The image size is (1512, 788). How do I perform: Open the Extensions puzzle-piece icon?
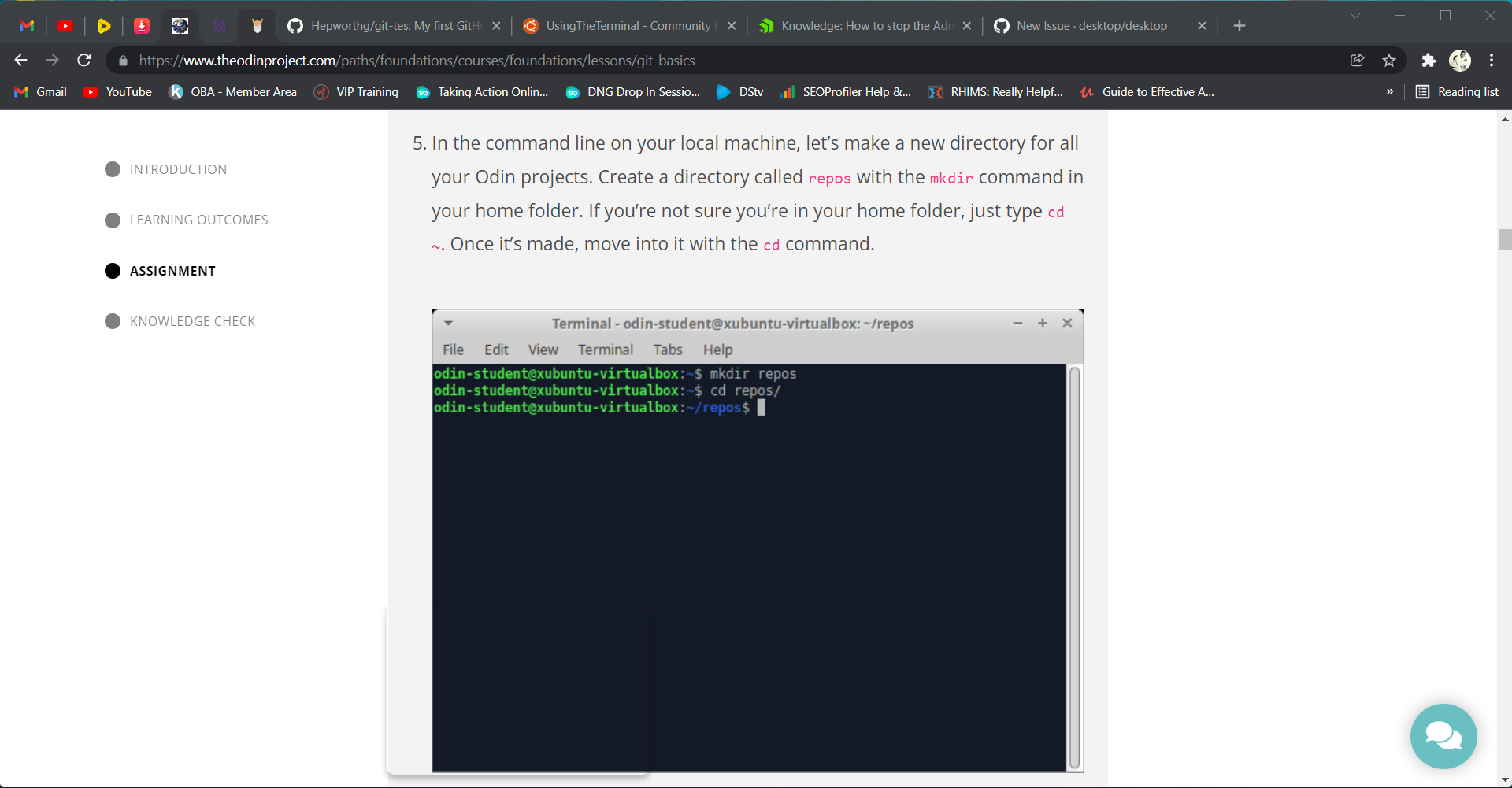pos(1428,60)
